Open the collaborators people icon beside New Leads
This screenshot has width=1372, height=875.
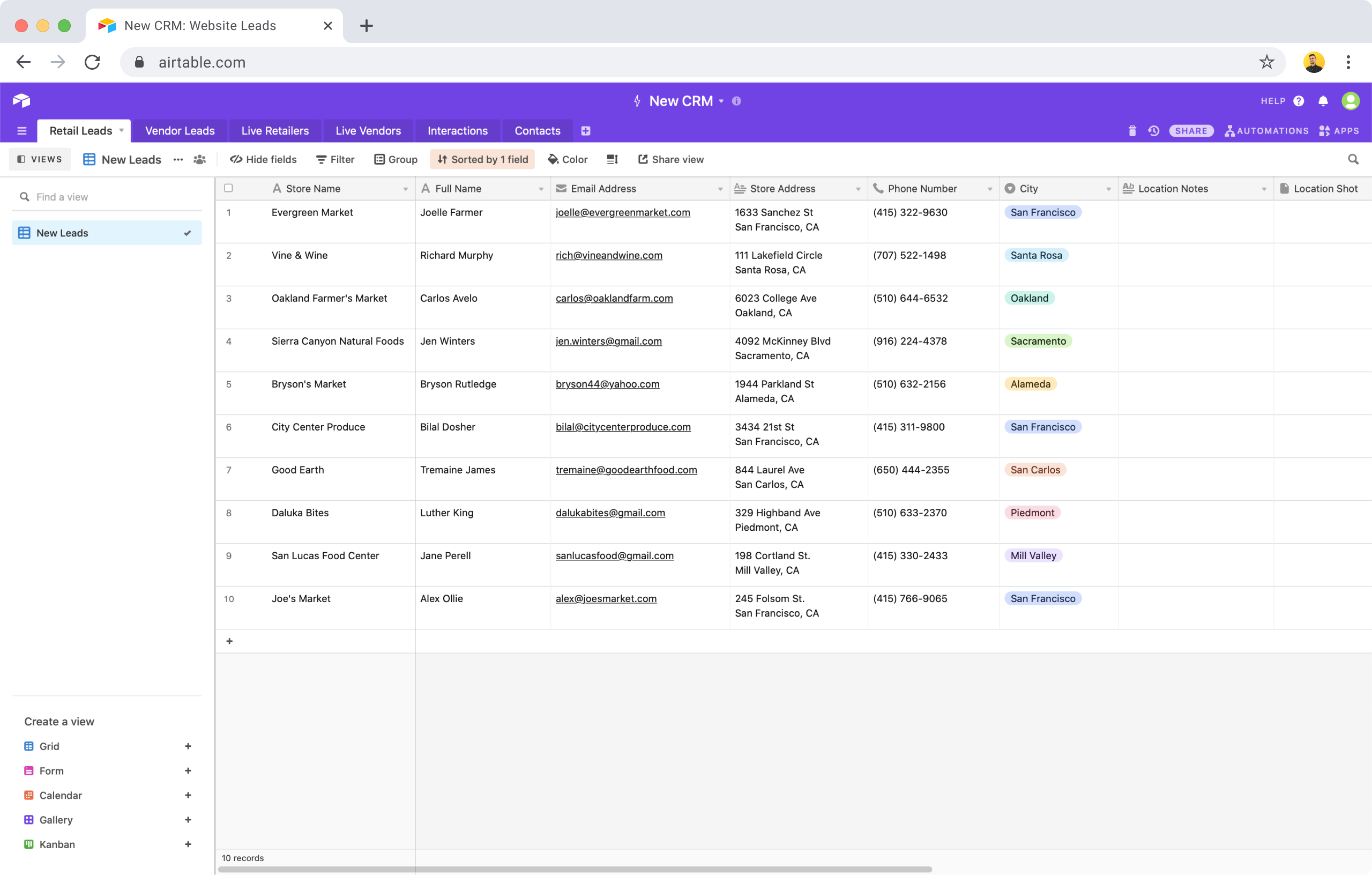[x=199, y=160]
